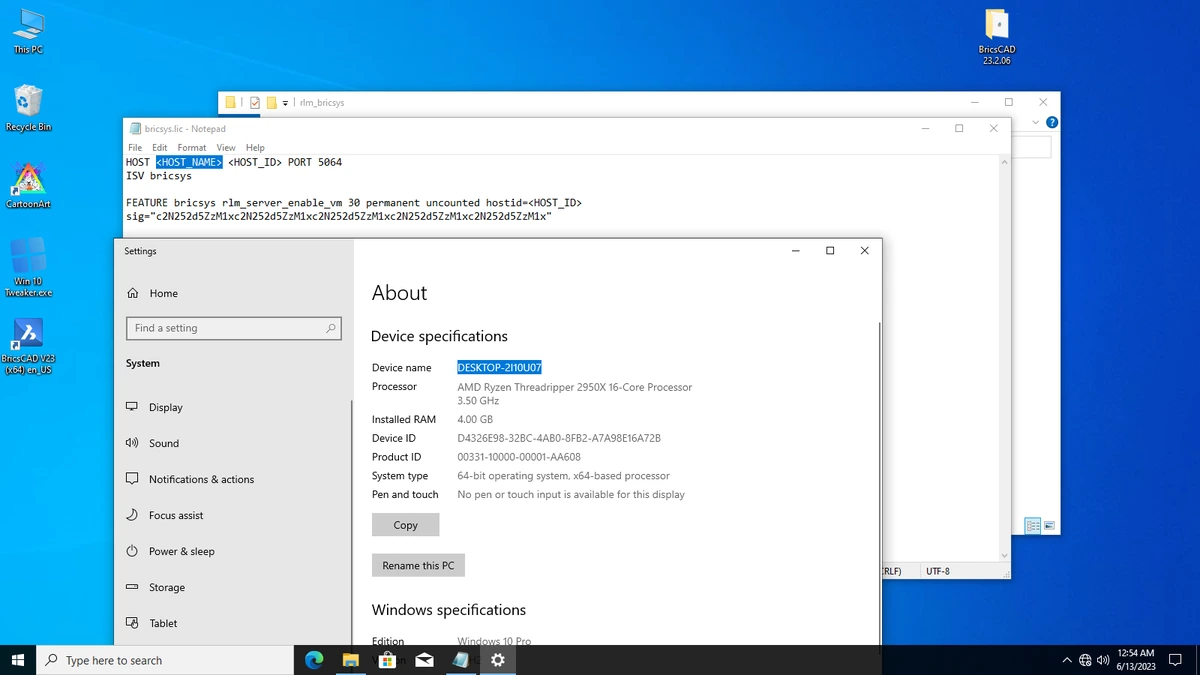Click the taskbar Type here to search box
Image resolution: width=1200 pixels, height=675 pixels.
166,660
